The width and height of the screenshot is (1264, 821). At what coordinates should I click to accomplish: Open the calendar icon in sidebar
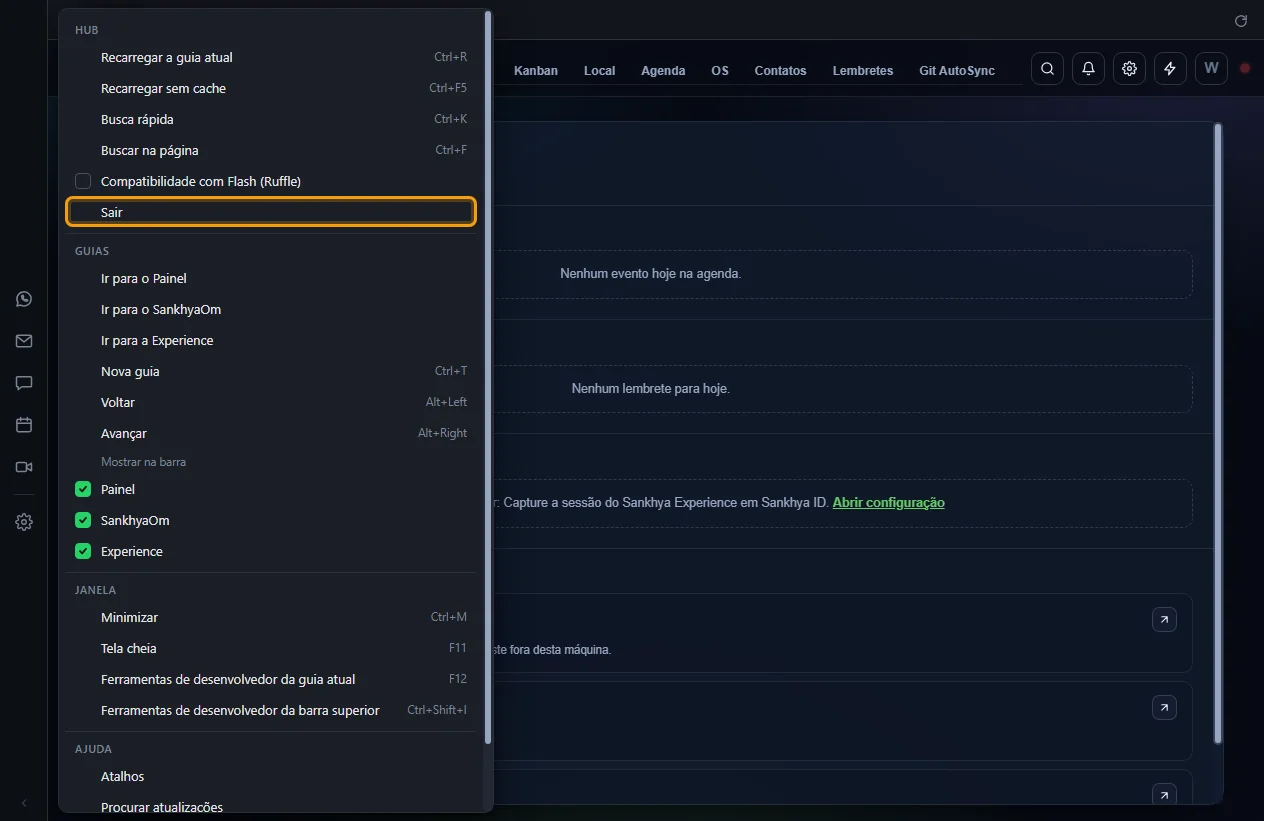click(x=24, y=425)
